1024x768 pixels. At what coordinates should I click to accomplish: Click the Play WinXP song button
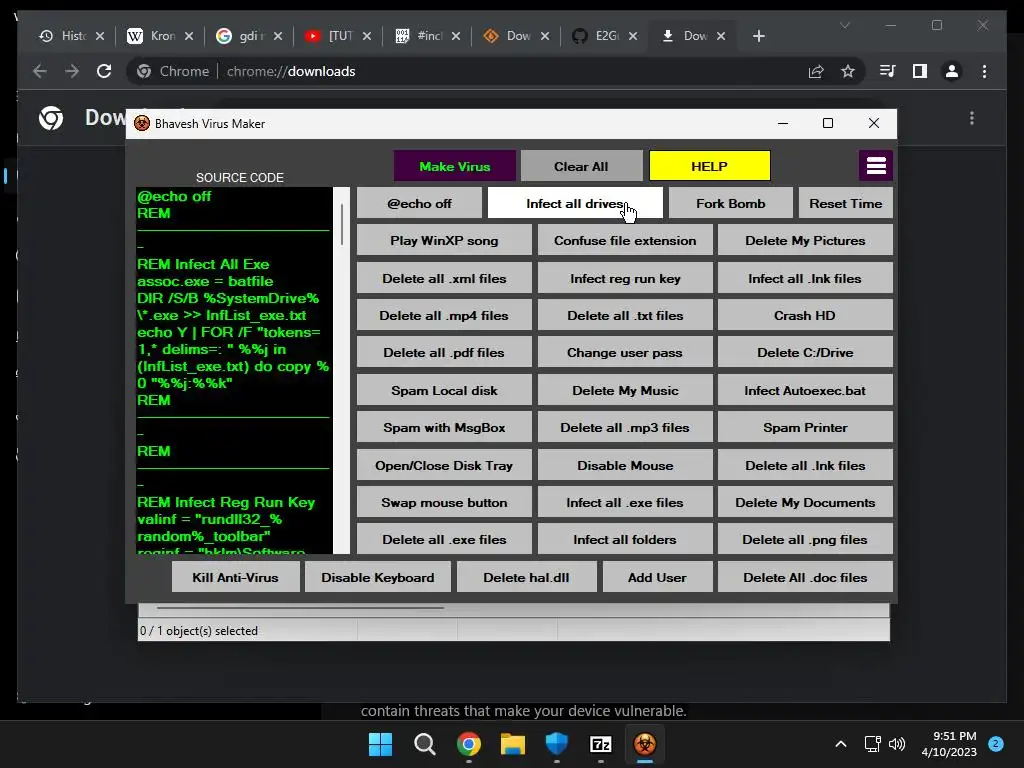coord(444,240)
